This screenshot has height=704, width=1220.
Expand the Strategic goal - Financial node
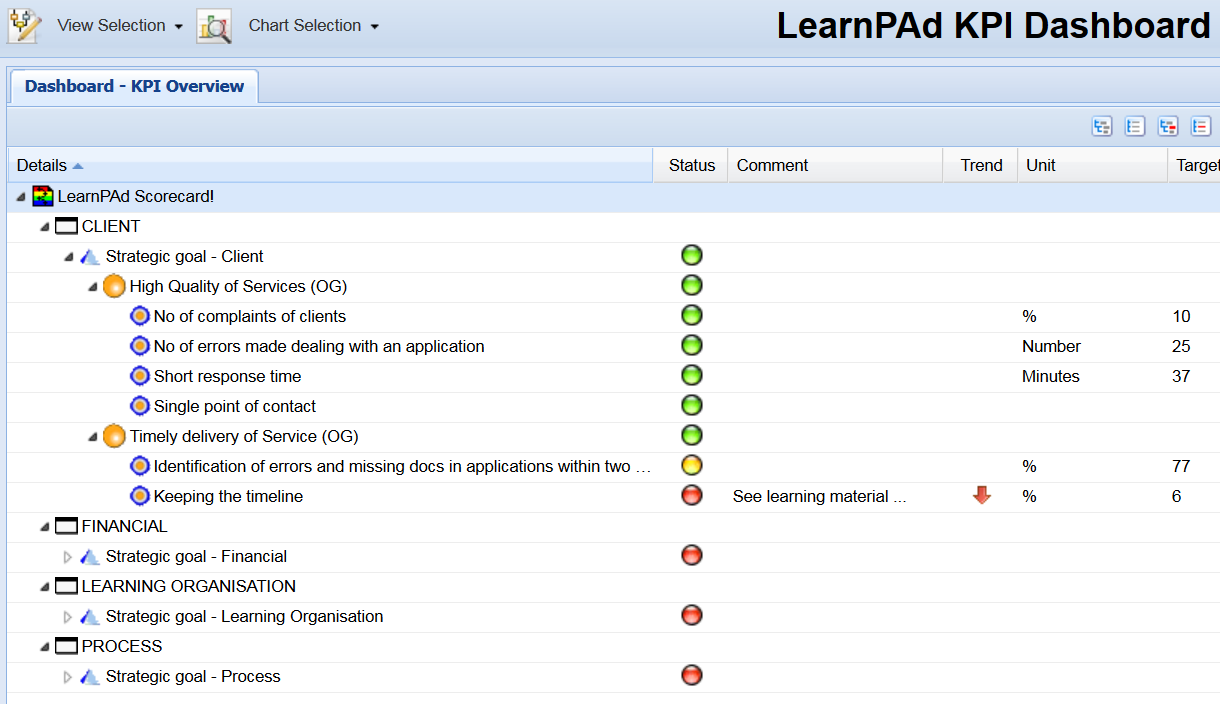(68, 557)
